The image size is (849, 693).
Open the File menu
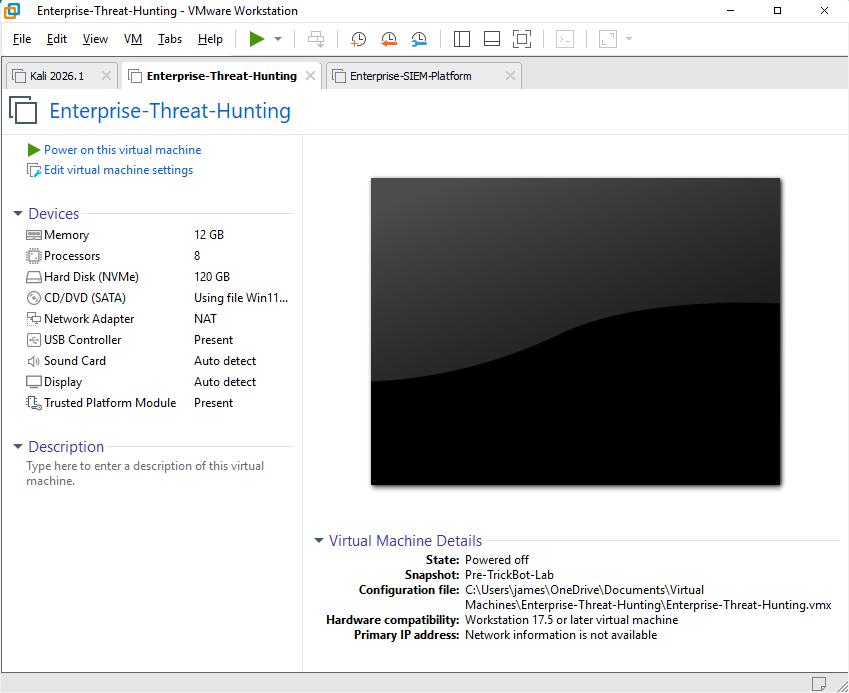point(22,39)
